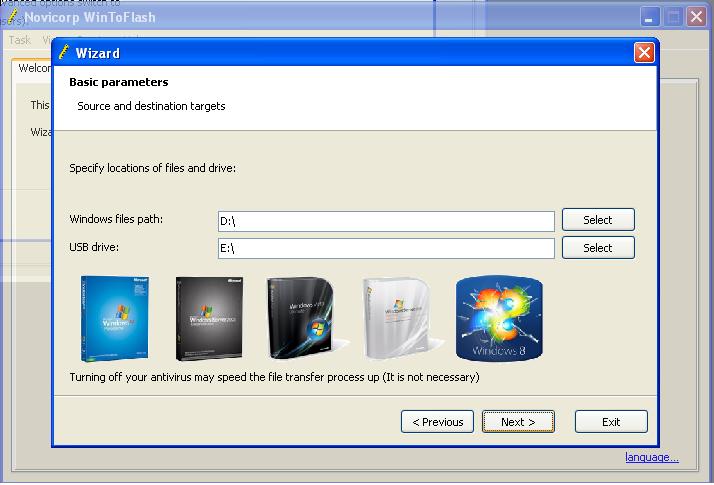Click the Wizard title bar wand icon

click(64, 53)
